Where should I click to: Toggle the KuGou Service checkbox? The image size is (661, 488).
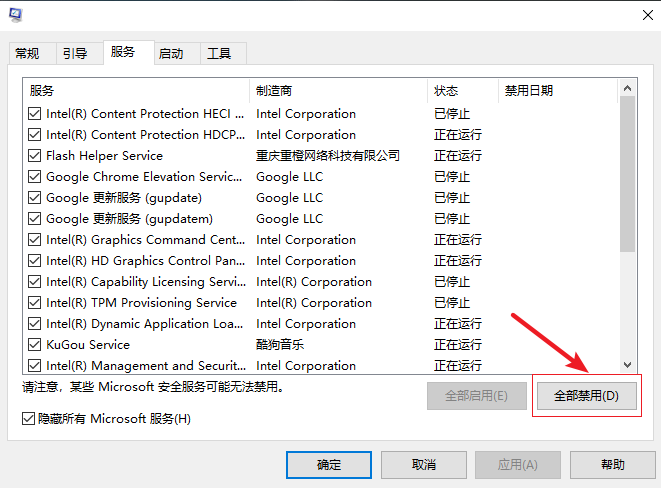coord(35,345)
